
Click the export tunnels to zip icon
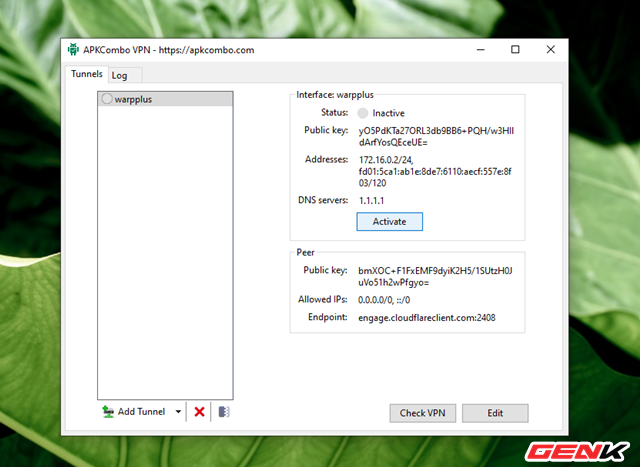pyautogui.click(x=224, y=411)
